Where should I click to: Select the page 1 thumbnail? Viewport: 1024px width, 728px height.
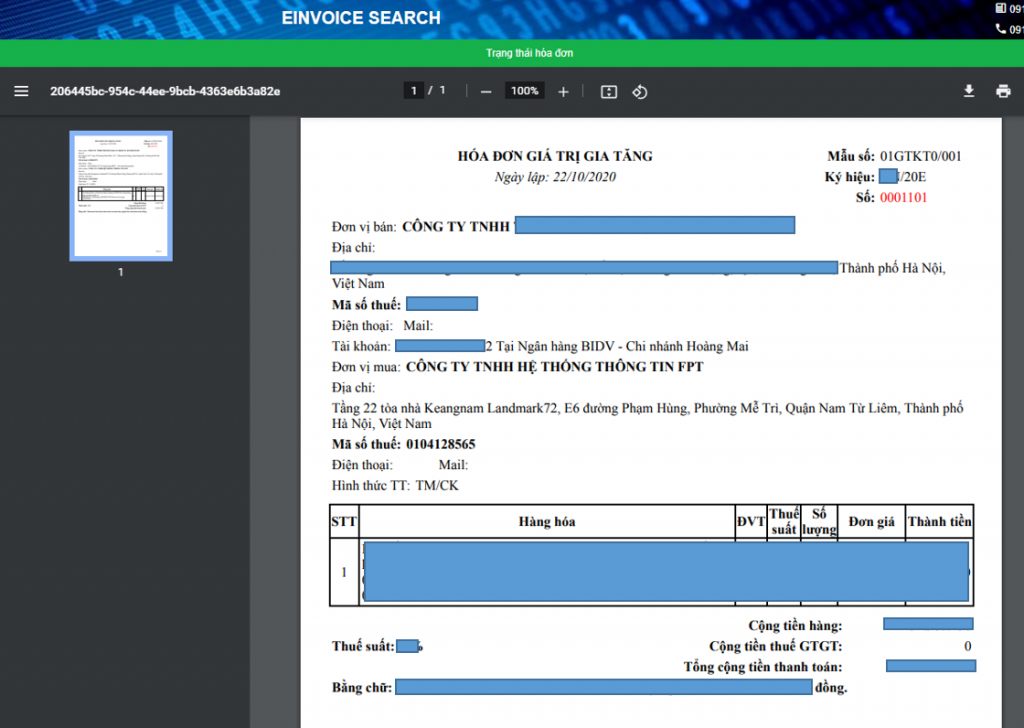121,196
